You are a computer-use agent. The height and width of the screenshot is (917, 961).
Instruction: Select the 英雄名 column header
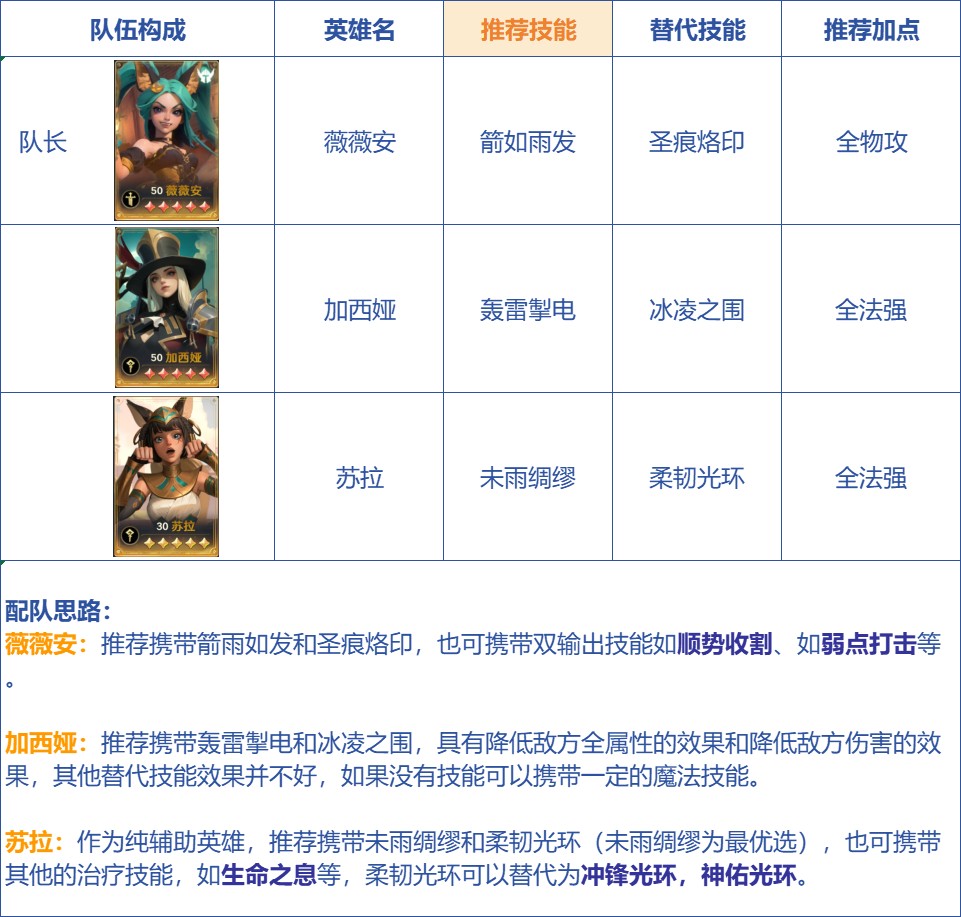[x=359, y=29]
